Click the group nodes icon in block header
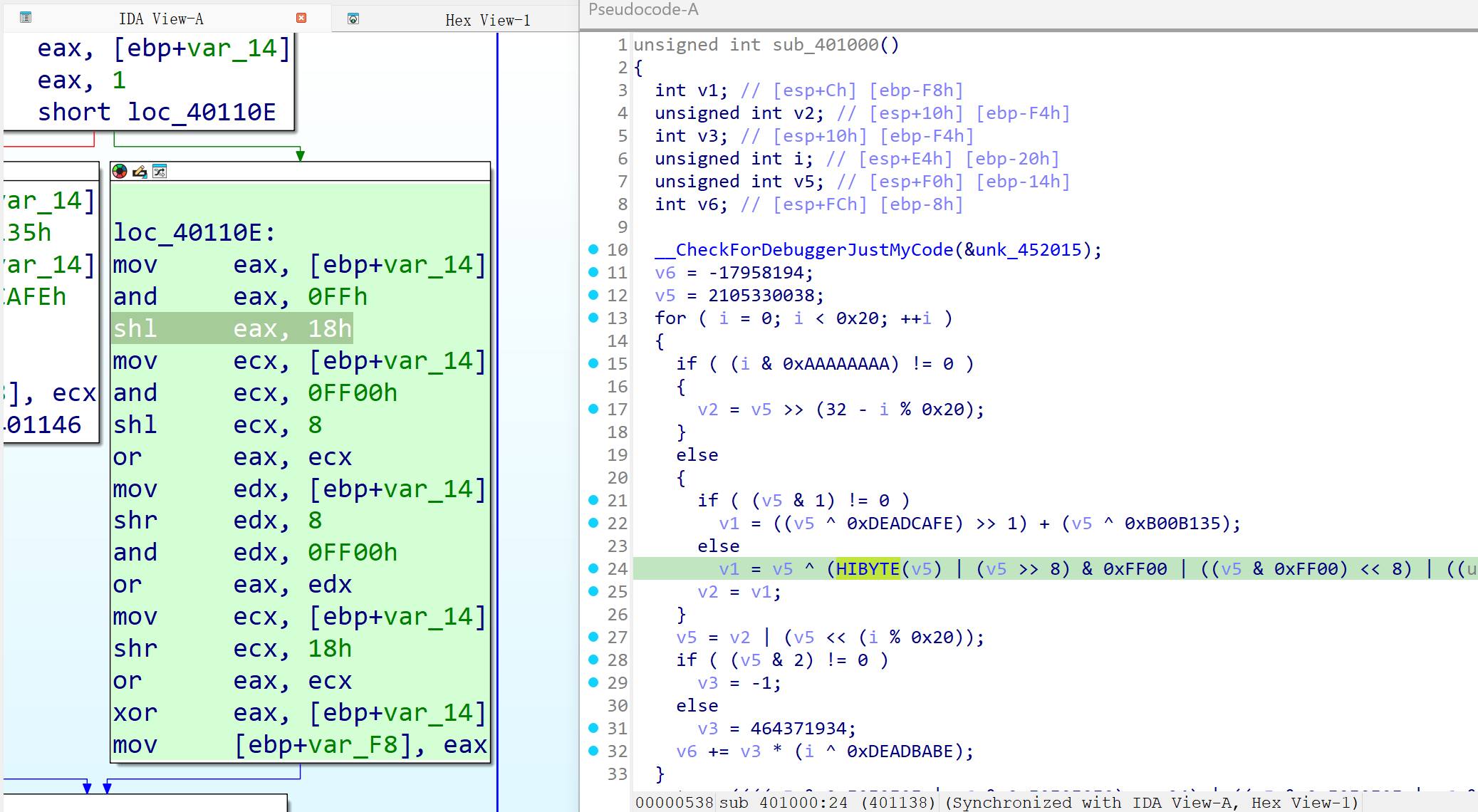 pos(160,172)
